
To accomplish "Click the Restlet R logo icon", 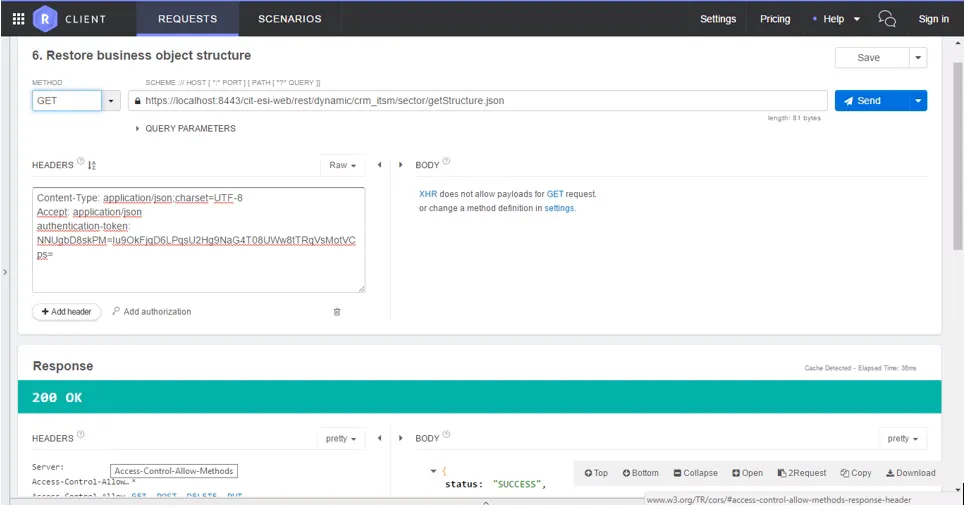I will tap(45, 19).
